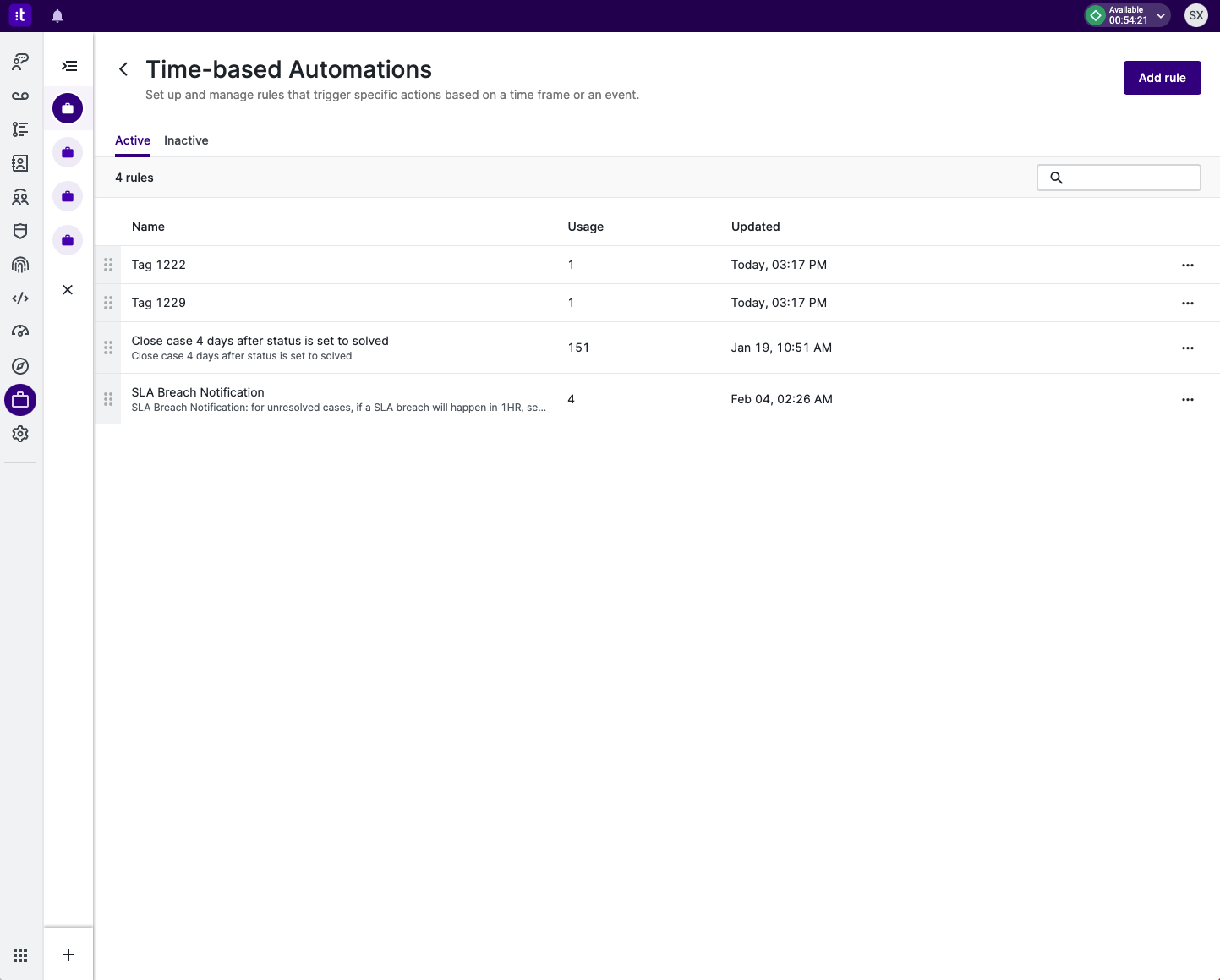The image size is (1220, 980).
Task: Click the search magnifier icon
Action: 1056,178
